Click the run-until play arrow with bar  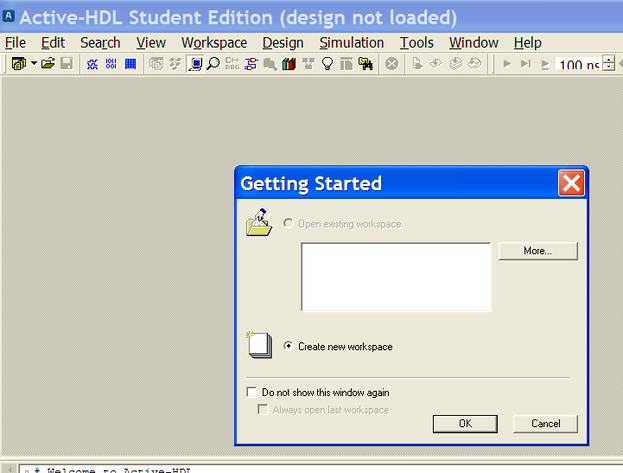[526, 64]
